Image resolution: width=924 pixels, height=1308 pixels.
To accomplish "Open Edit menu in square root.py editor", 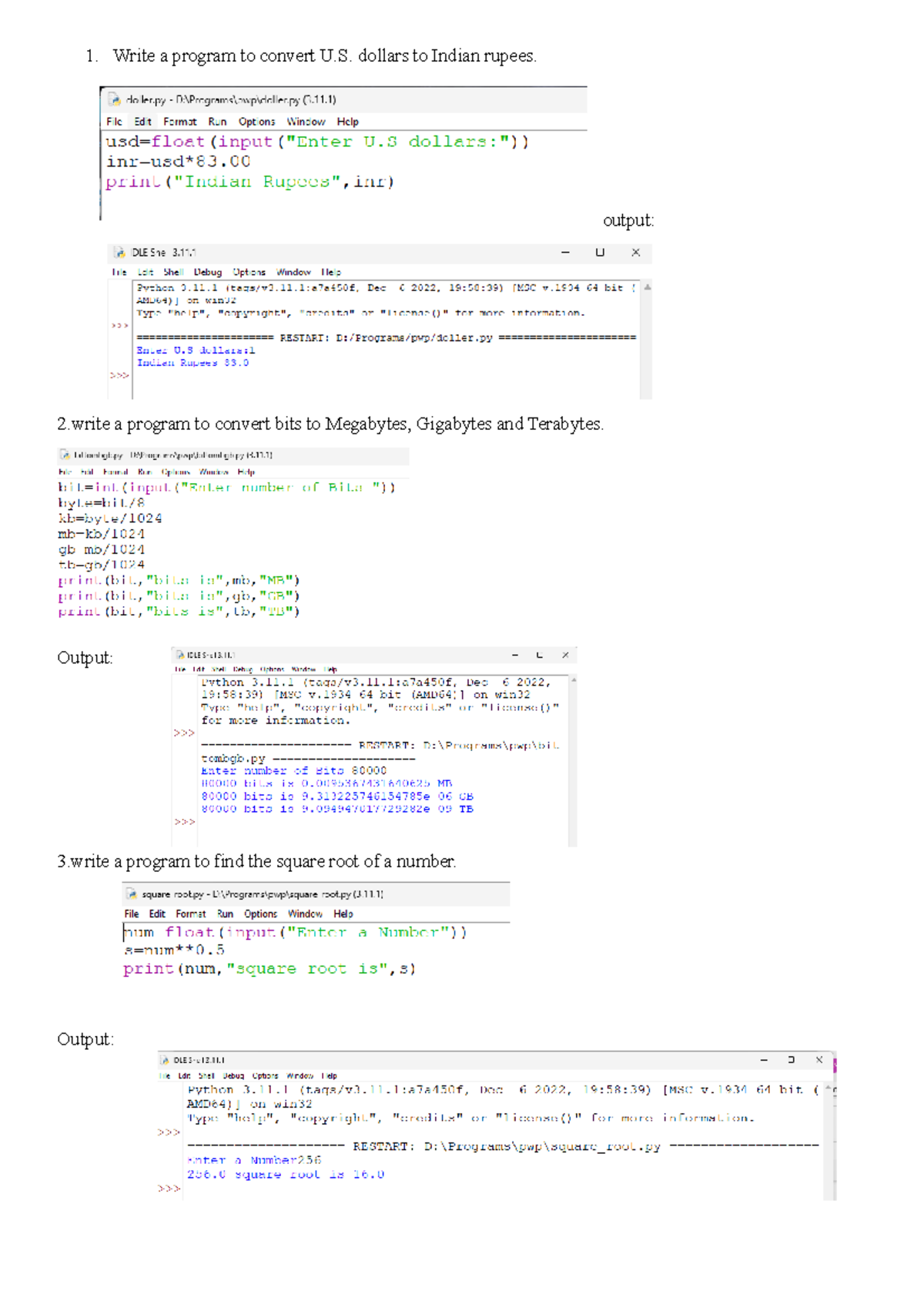I will (157, 914).
